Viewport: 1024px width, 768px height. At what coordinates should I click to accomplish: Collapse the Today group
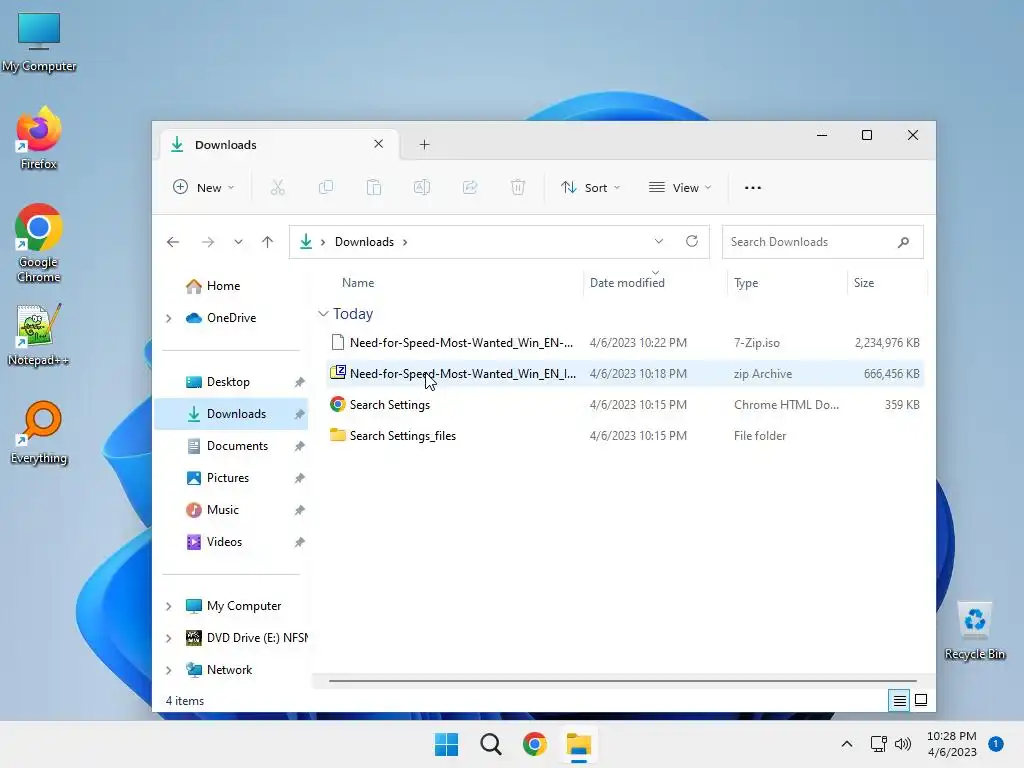tap(323, 314)
